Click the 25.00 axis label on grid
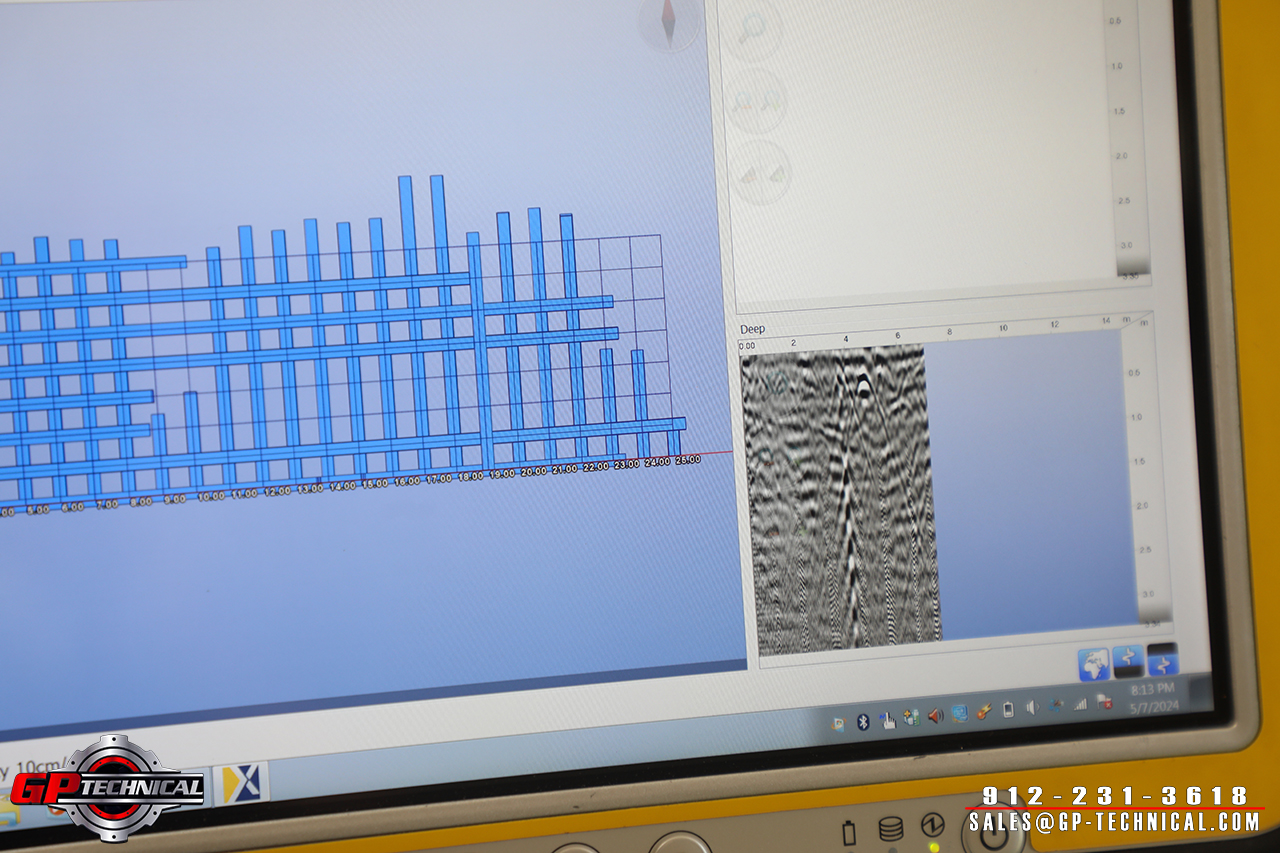 pos(687,460)
